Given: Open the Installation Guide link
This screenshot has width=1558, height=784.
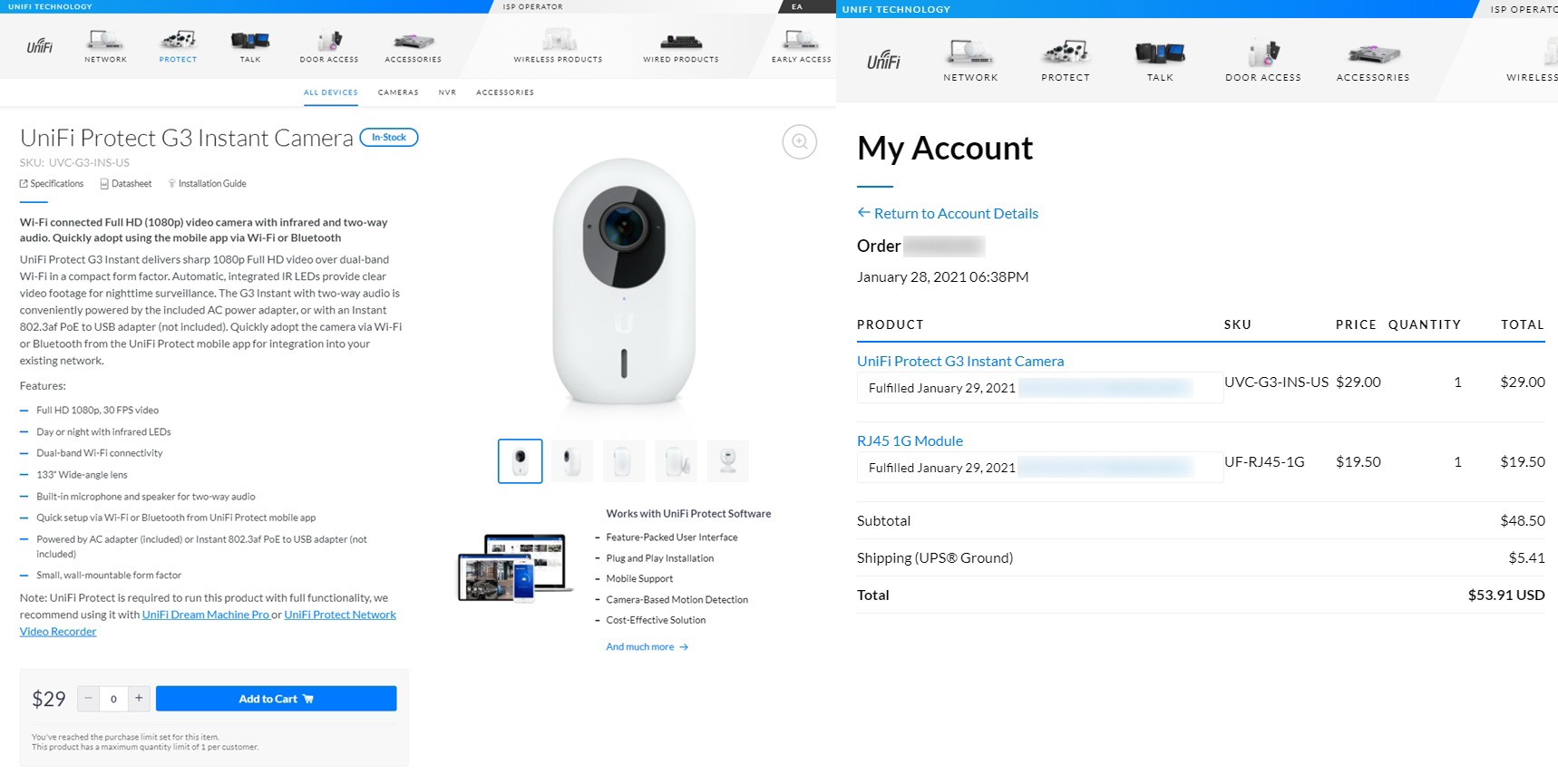Looking at the screenshot, I should point(208,184).
